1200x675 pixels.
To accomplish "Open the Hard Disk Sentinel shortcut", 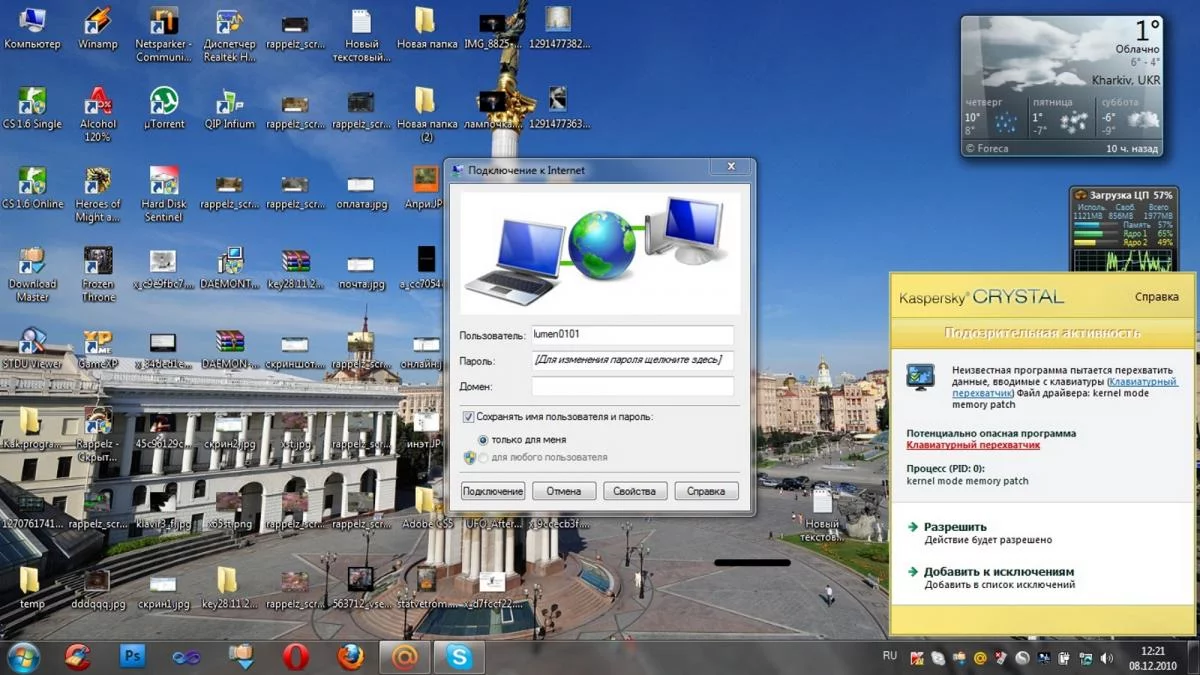I will (x=164, y=184).
